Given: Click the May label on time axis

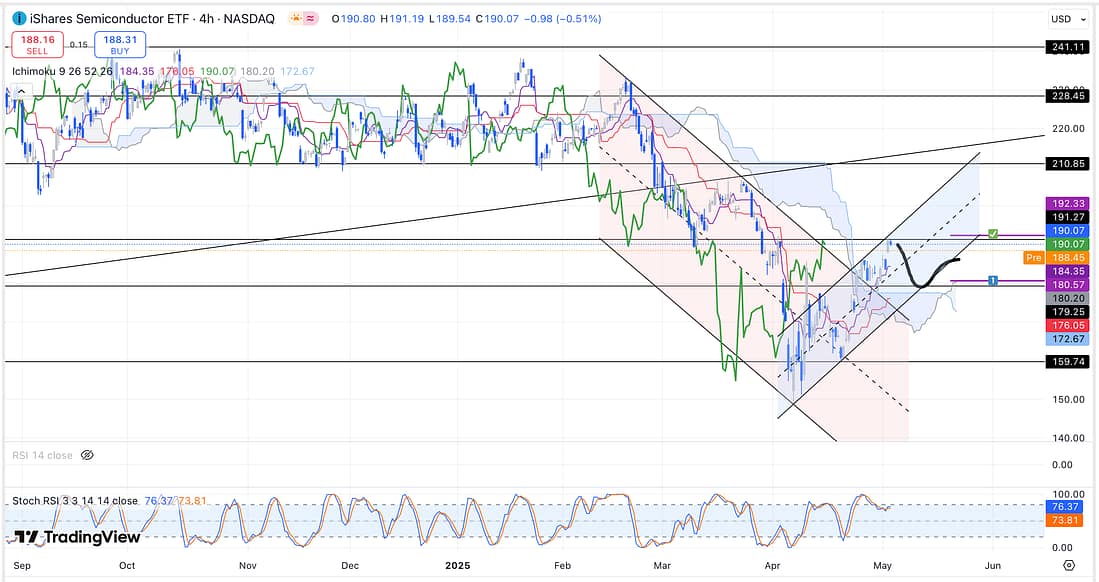Looking at the screenshot, I should 882,565.
